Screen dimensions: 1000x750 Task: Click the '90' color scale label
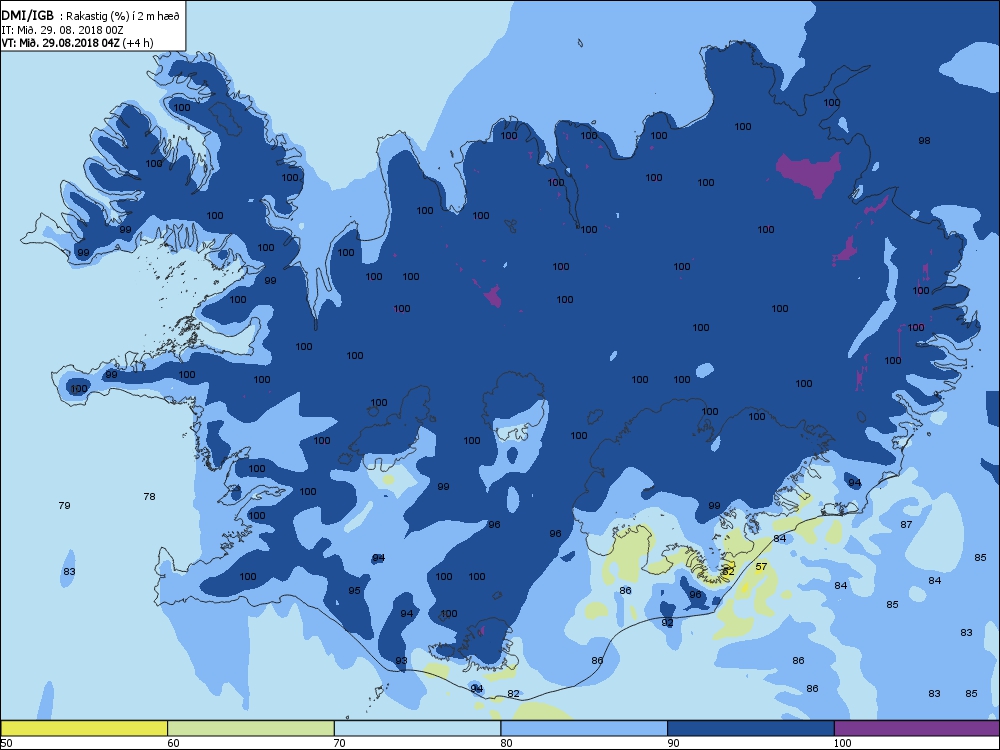(x=673, y=743)
